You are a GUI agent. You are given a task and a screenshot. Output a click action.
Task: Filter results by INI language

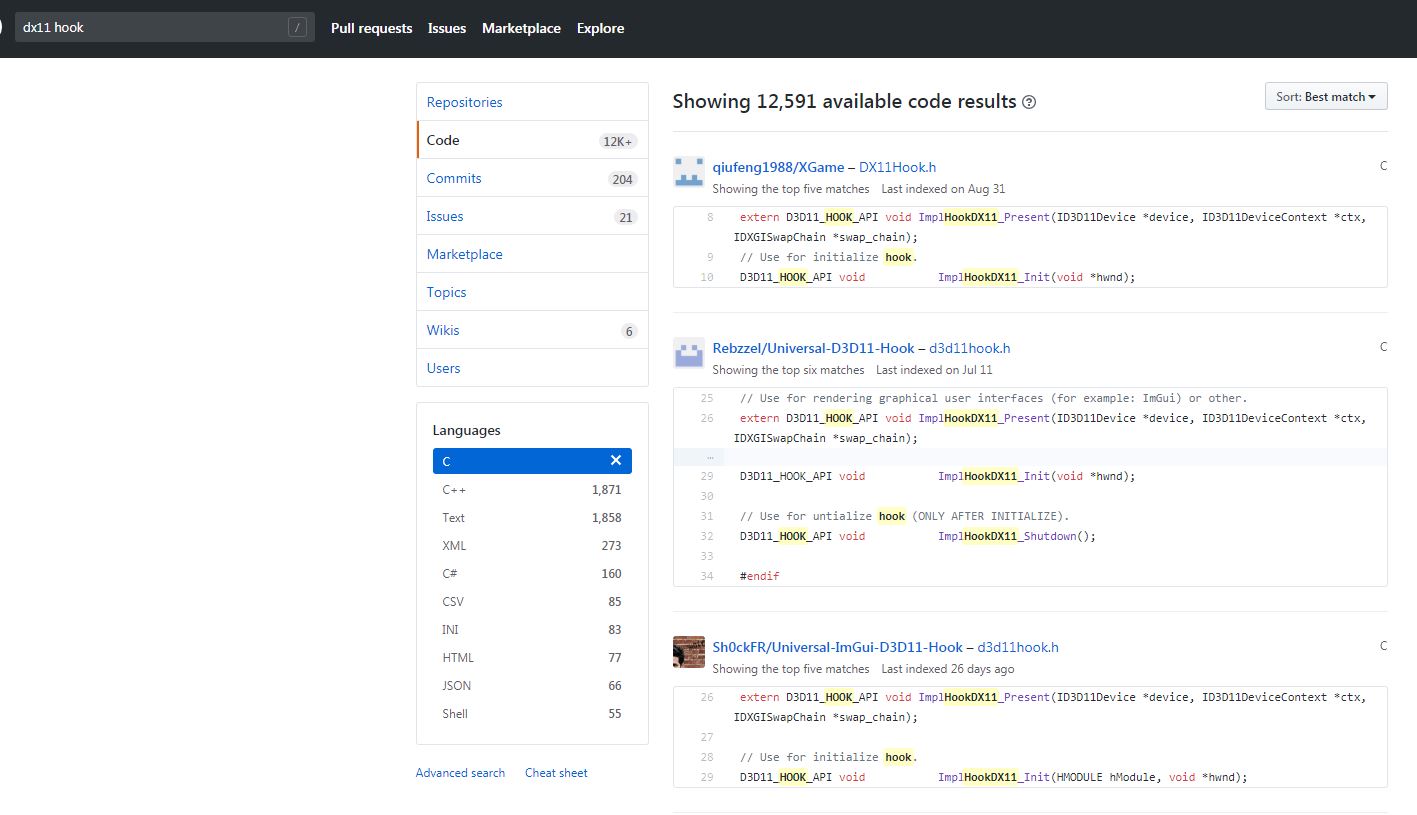(532, 630)
